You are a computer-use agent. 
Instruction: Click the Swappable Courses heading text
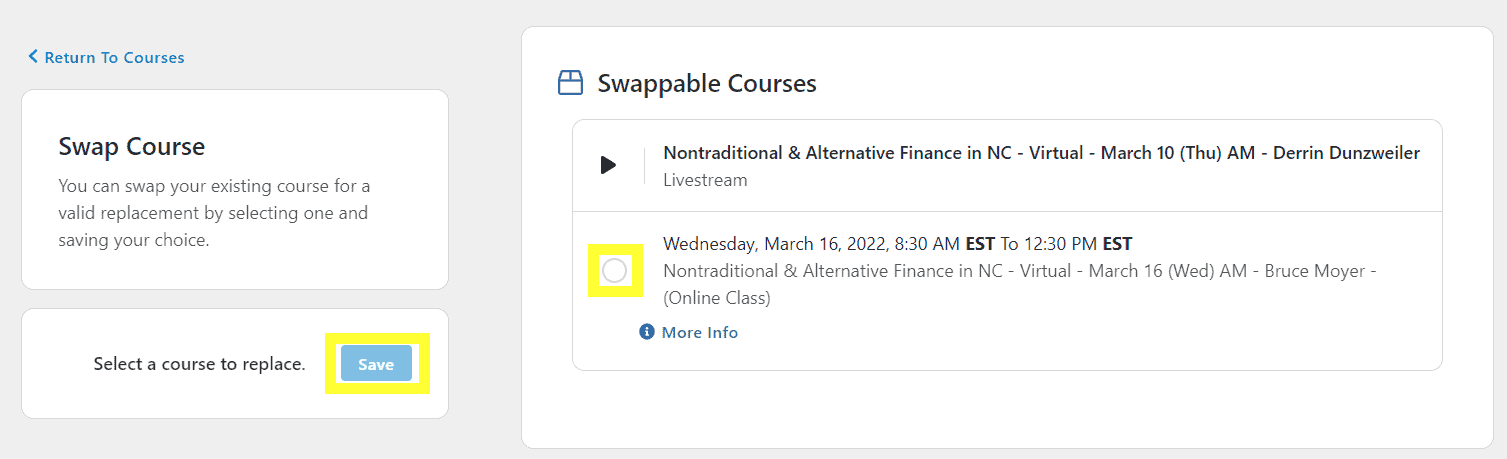pos(707,83)
